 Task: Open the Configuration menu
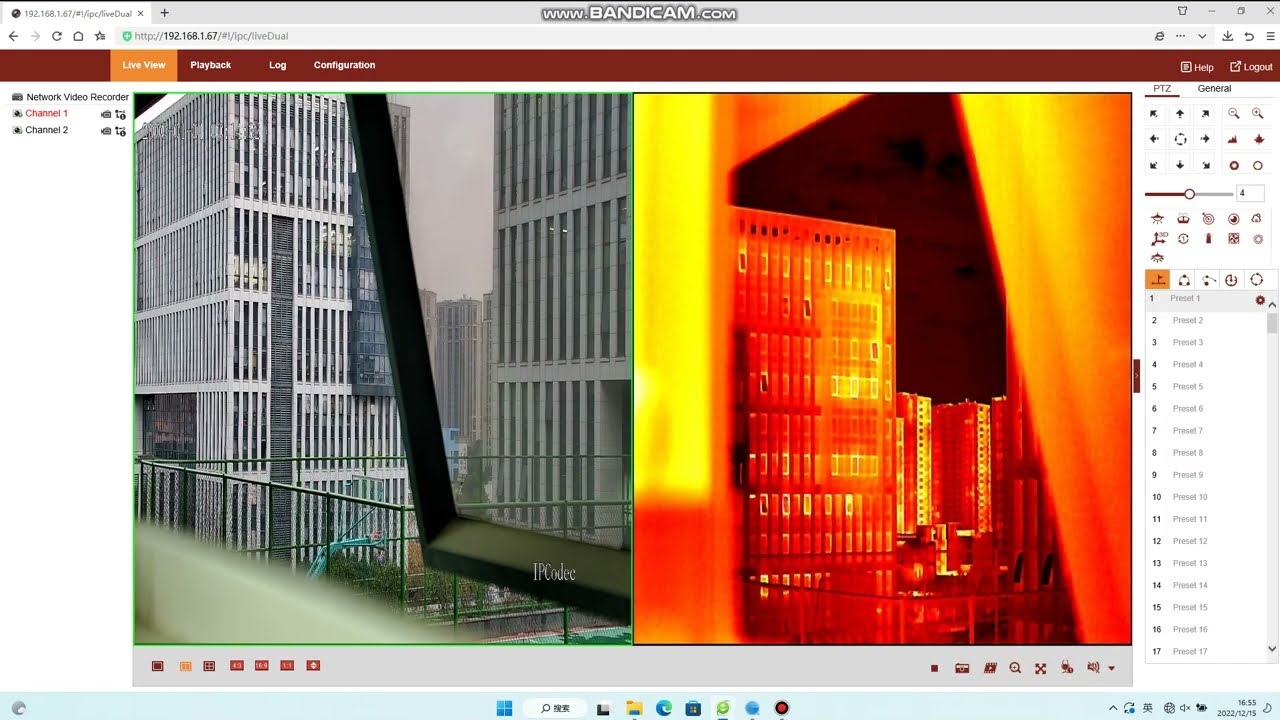(344, 65)
